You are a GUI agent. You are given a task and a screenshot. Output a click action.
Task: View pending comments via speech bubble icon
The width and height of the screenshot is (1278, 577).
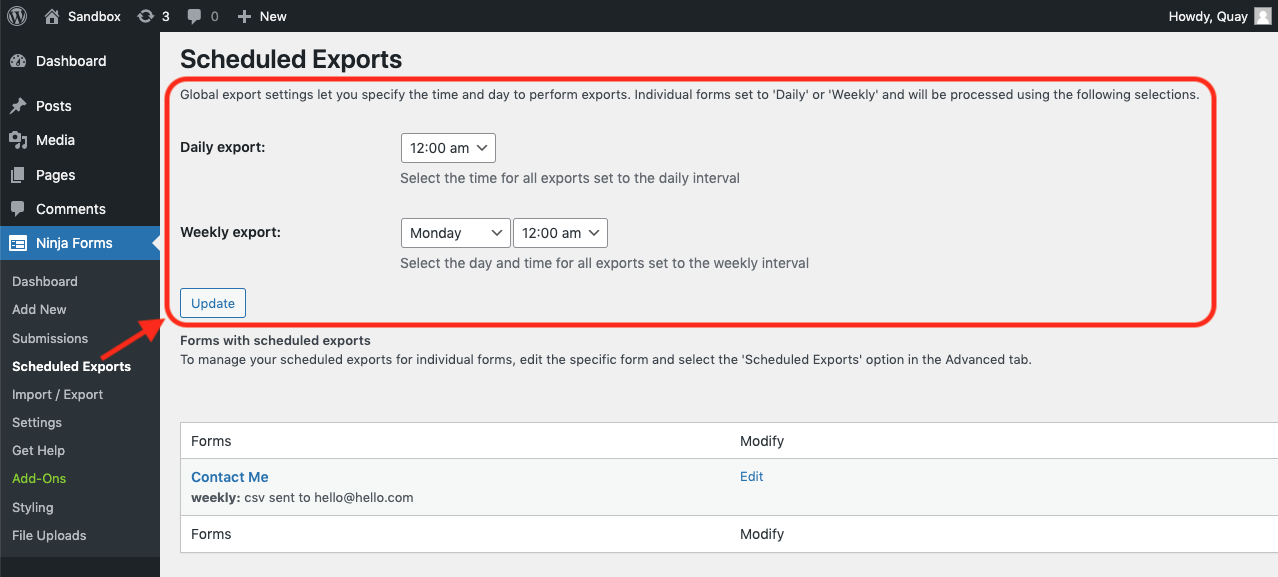194,15
